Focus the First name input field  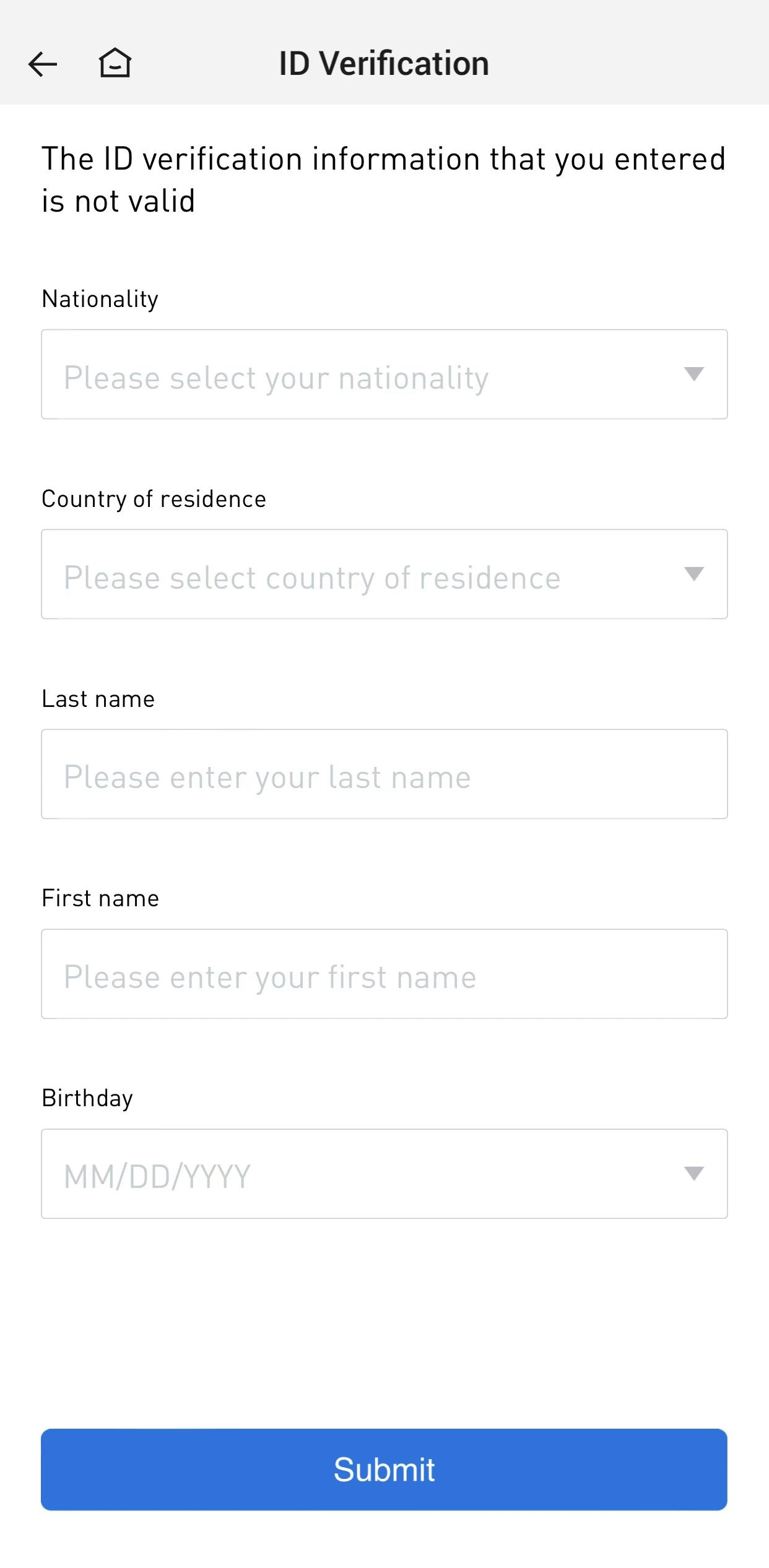(x=384, y=974)
